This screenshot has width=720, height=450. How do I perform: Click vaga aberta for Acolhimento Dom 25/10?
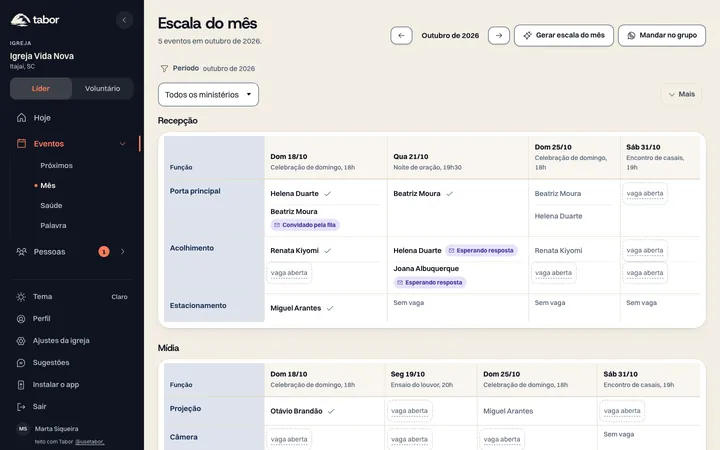point(553,273)
